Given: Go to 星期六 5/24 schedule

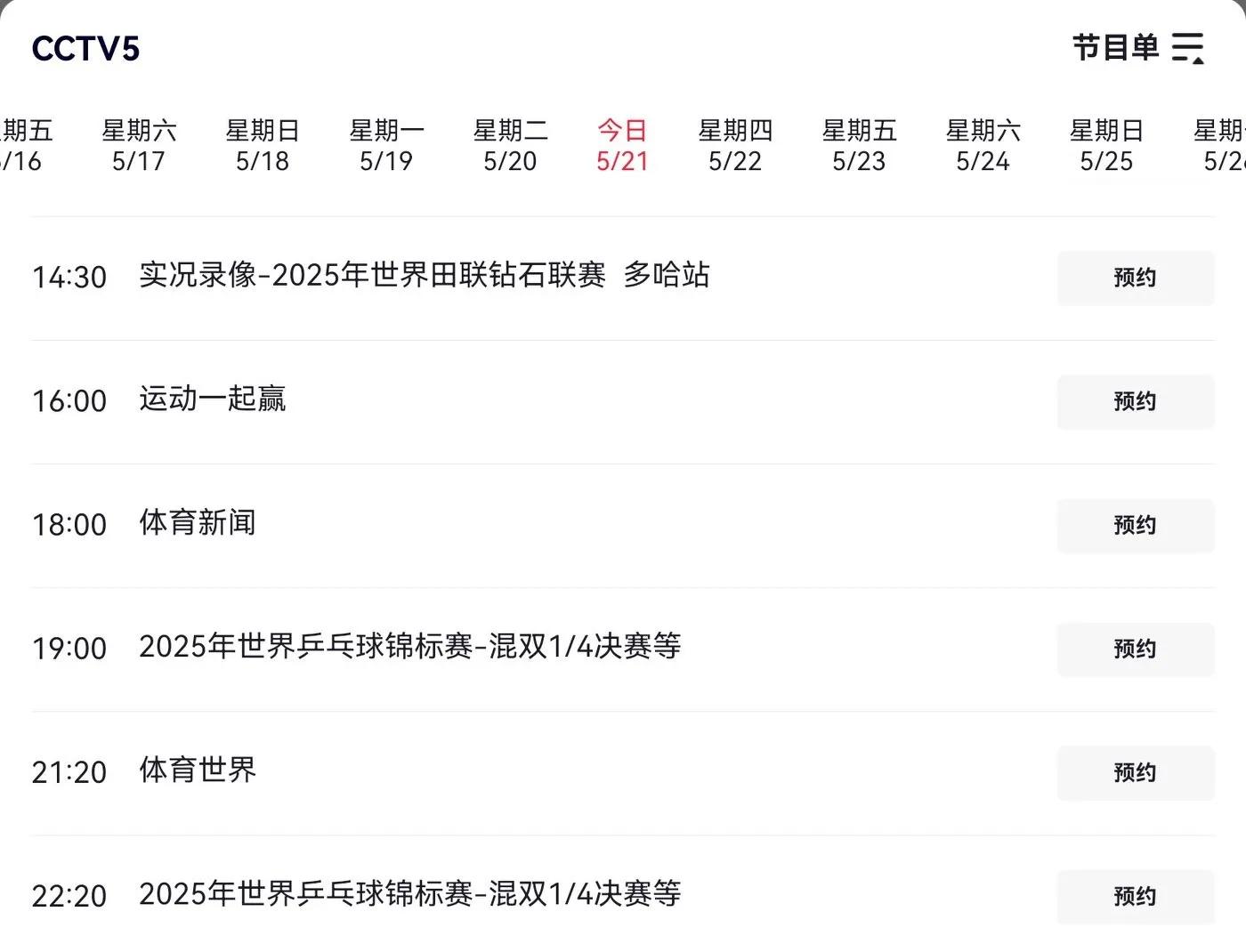Looking at the screenshot, I should coord(983,146).
